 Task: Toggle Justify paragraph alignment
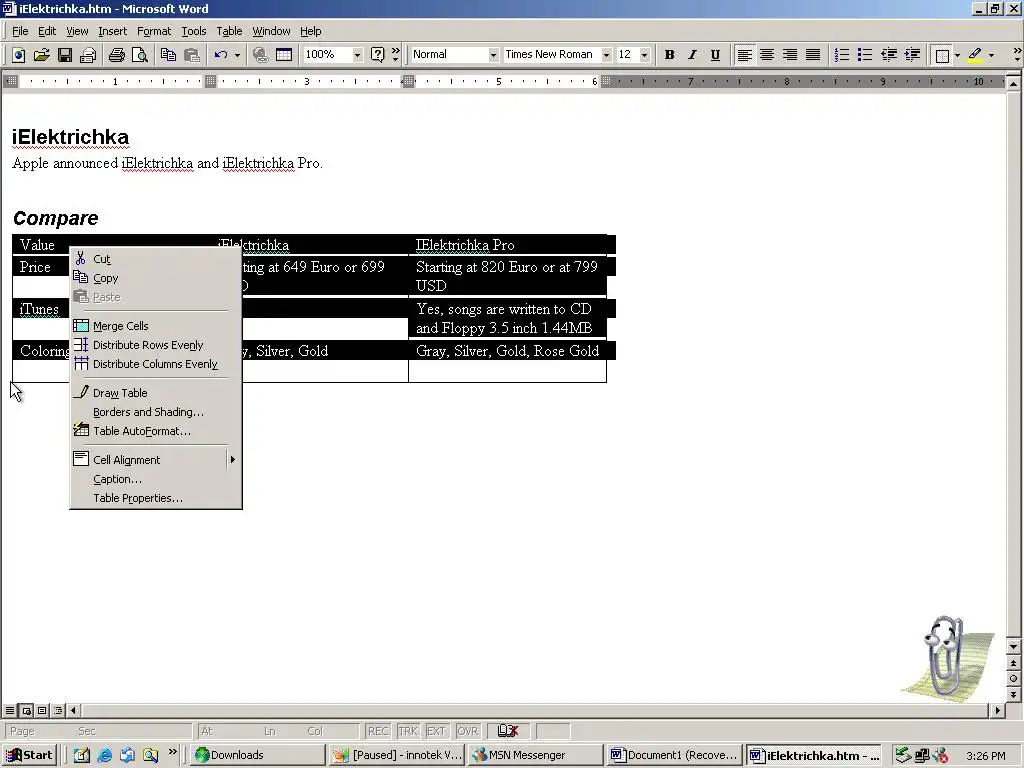coord(813,55)
